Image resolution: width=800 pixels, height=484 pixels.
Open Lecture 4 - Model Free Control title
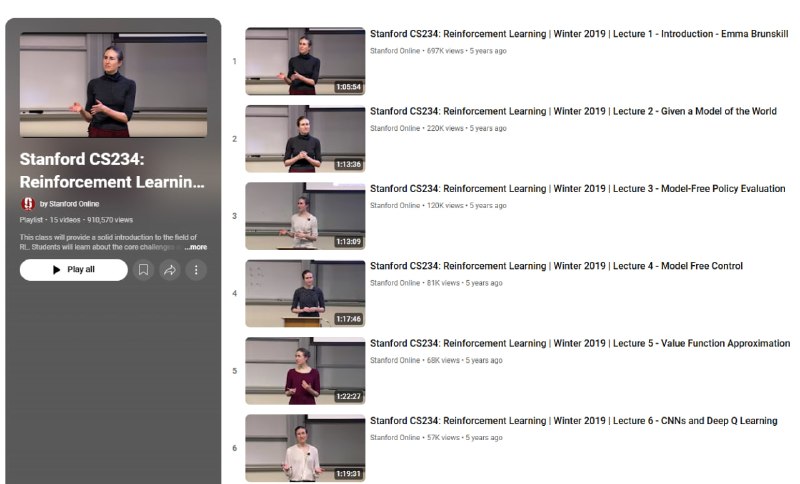556,266
